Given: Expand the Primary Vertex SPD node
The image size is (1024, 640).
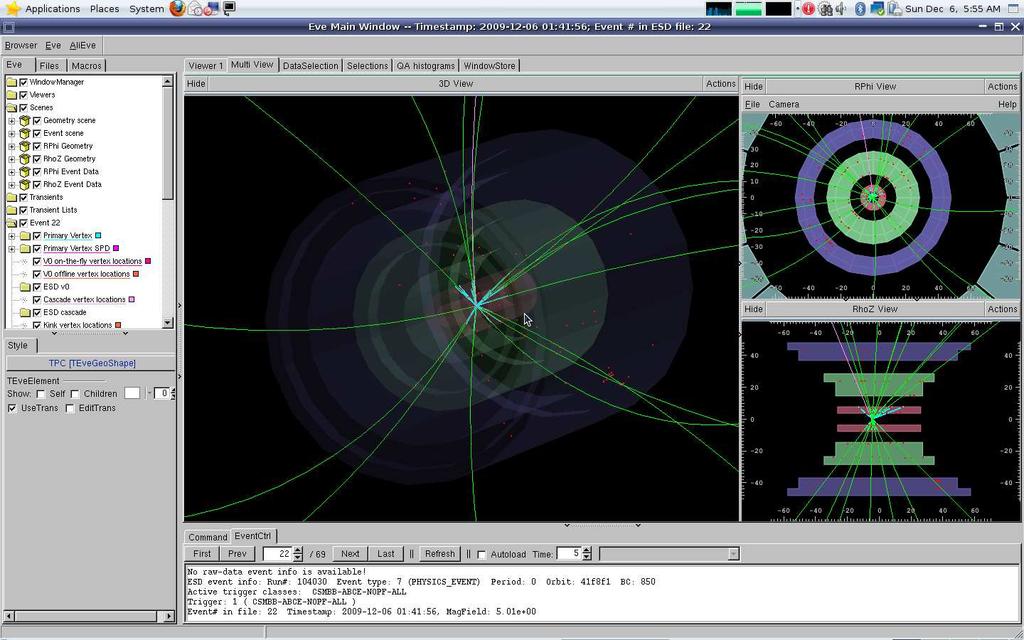Looking at the screenshot, I should click(x=11, y=249).
